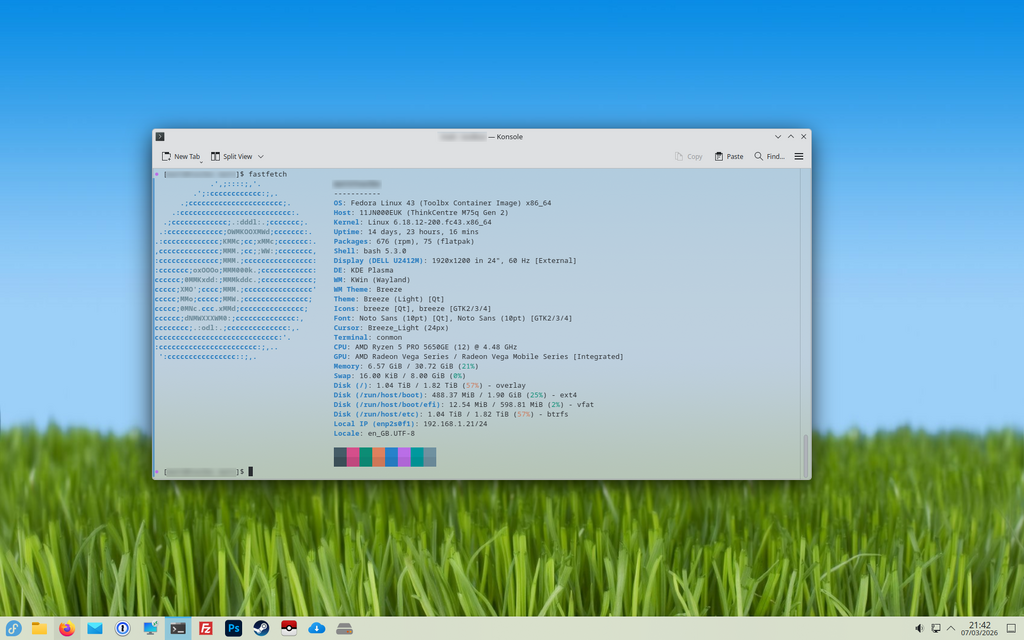
Task: Click the purple color block in fastfetch output
Action: click(x=404, y=456)
